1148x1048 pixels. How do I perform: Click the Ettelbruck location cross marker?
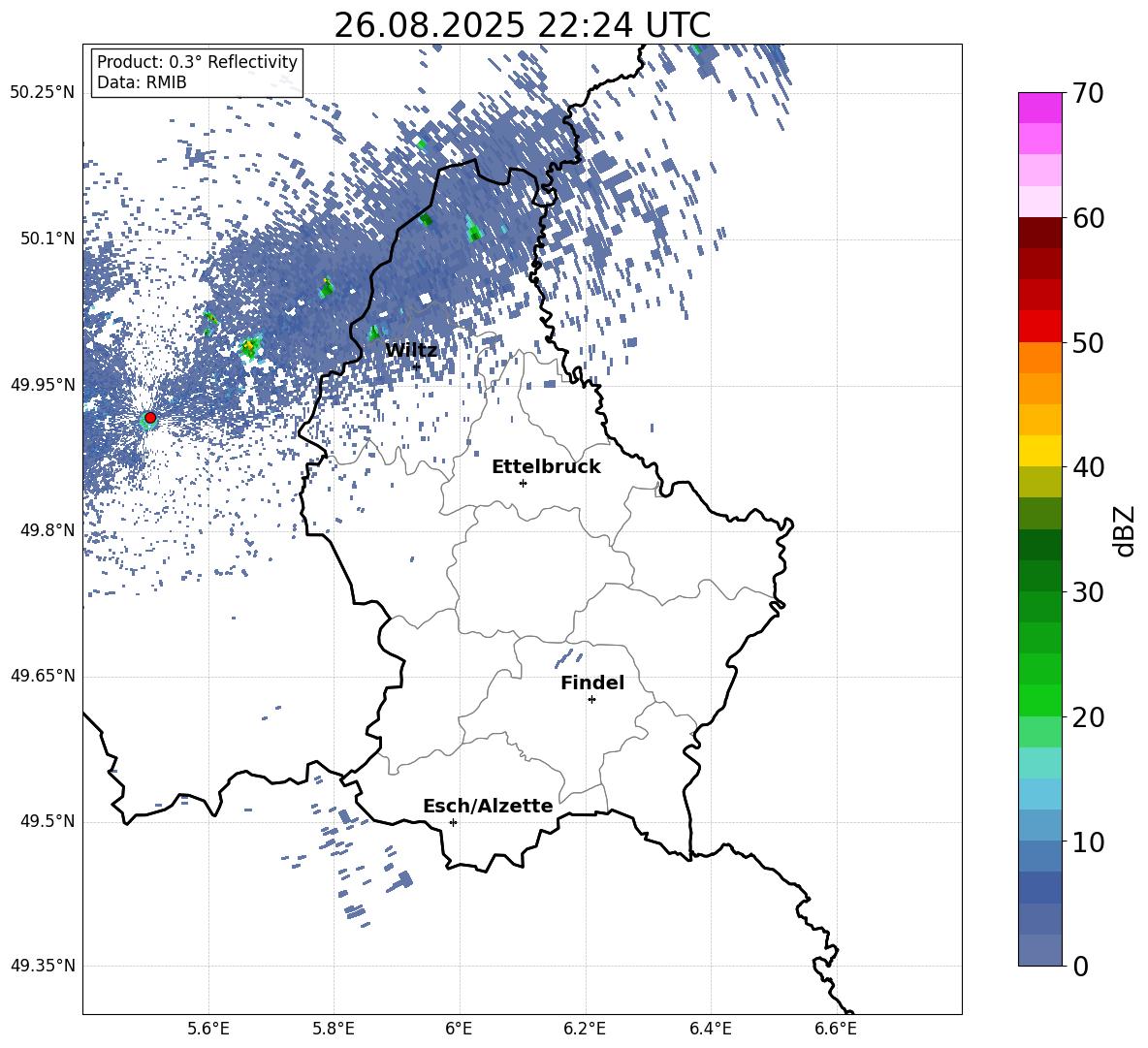click(523, 483)
